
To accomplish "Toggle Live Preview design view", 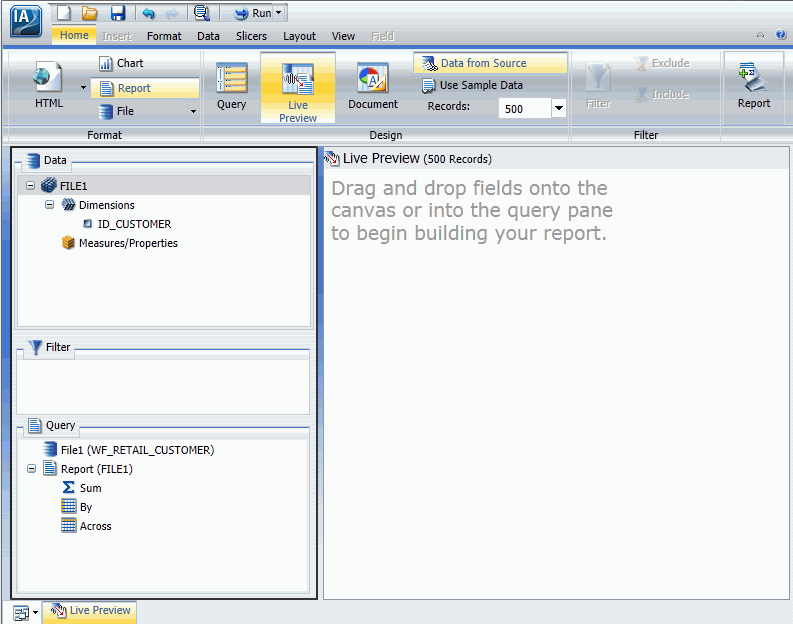I will pos(298,87).
